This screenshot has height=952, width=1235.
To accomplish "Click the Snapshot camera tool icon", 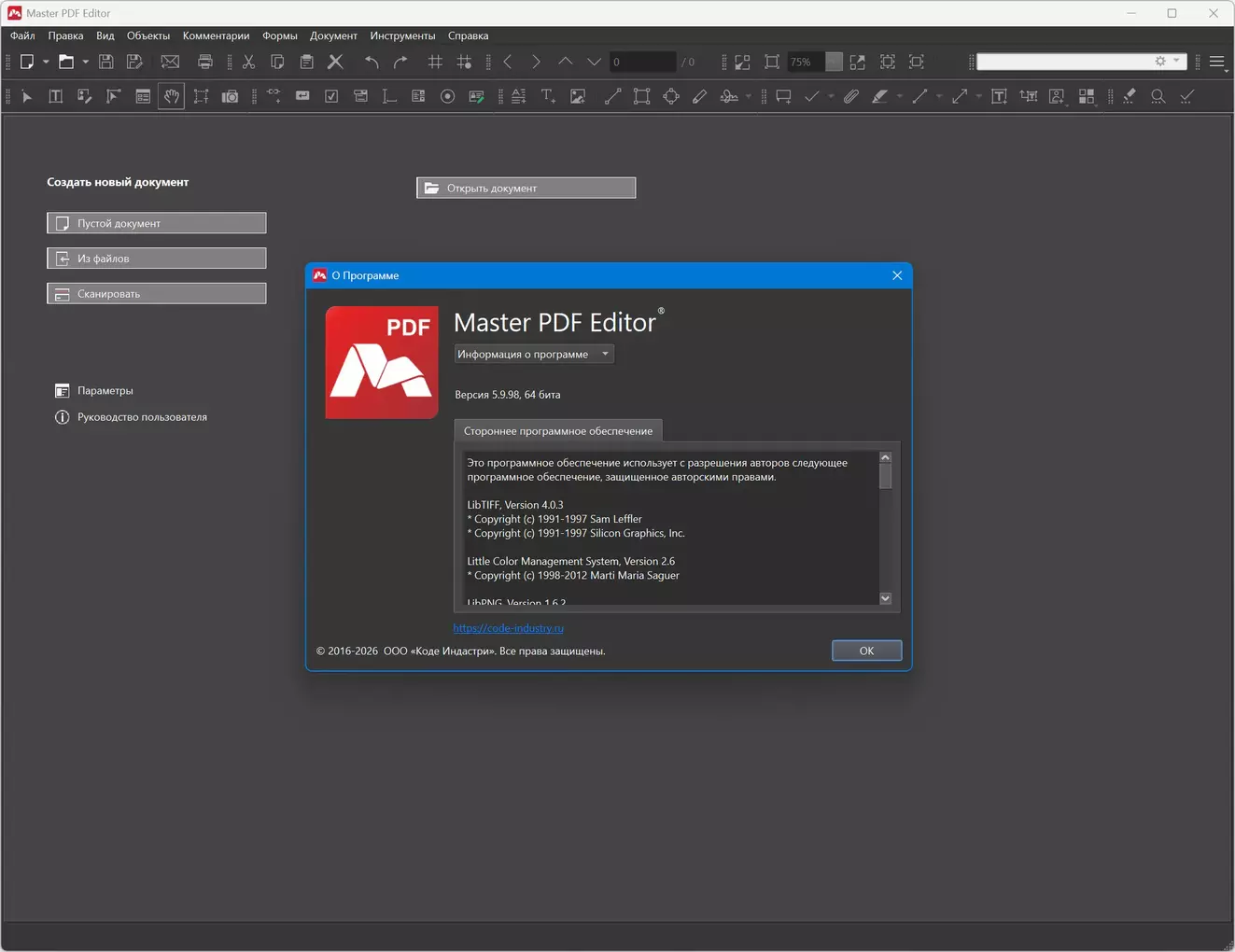I will click(230, 96).
